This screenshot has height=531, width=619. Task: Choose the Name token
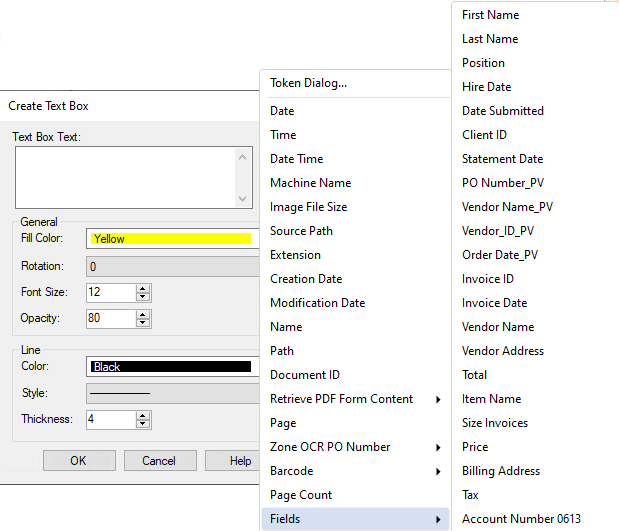point(355,327)
